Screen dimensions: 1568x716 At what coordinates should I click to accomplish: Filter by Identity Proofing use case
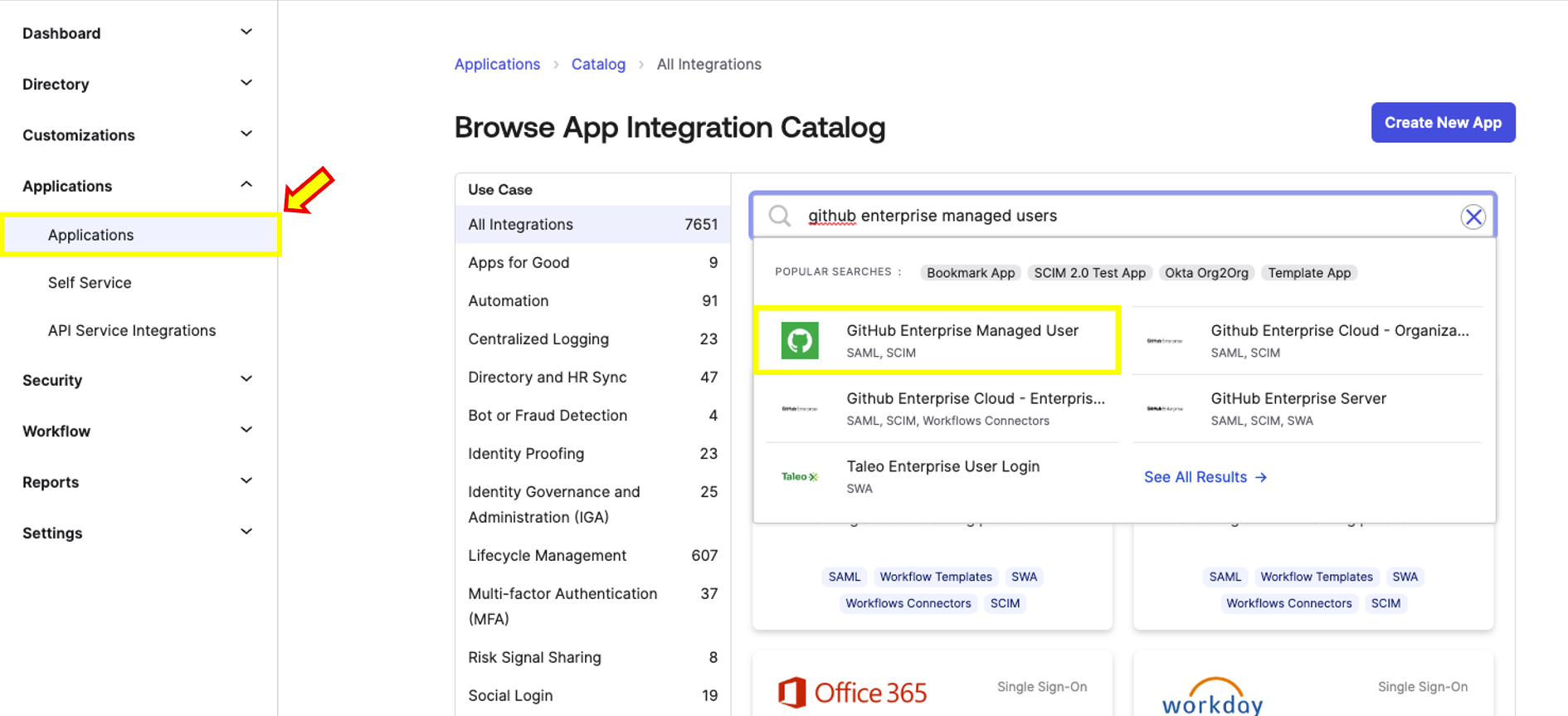pyautogui.click(x=592, y=454)
